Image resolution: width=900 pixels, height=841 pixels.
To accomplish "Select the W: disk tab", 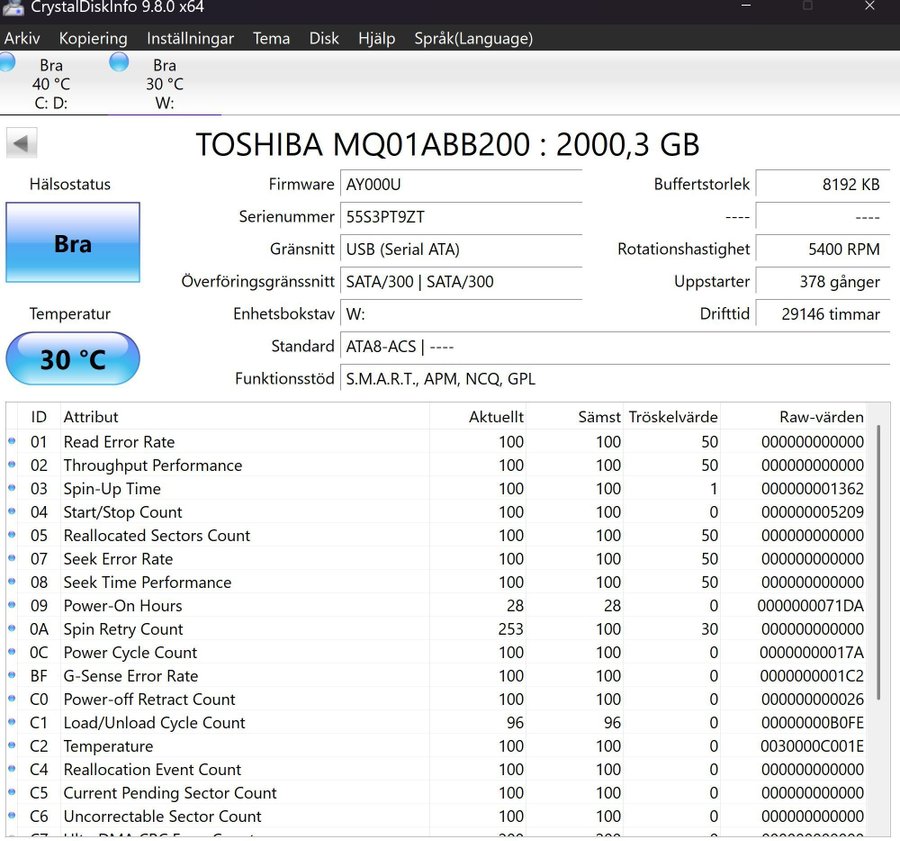I will click(165, 84).
